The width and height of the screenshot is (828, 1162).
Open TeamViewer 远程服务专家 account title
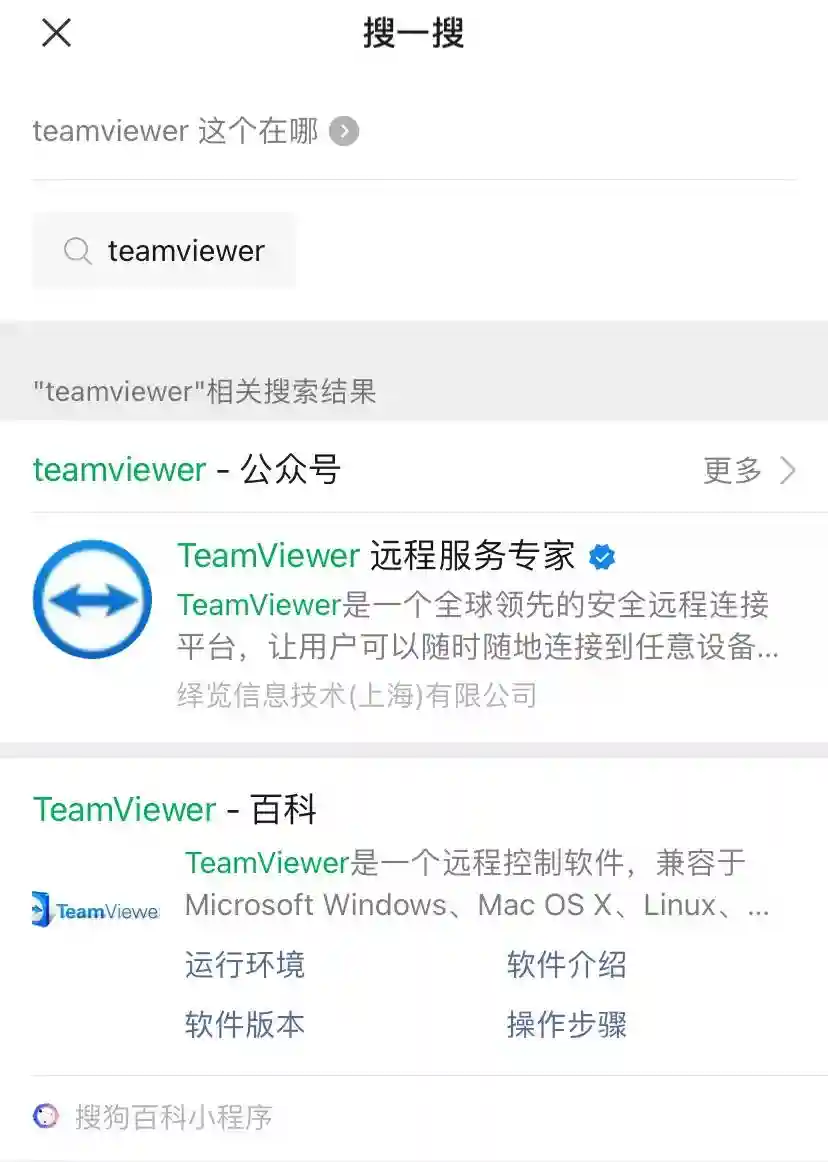[376, 556]
